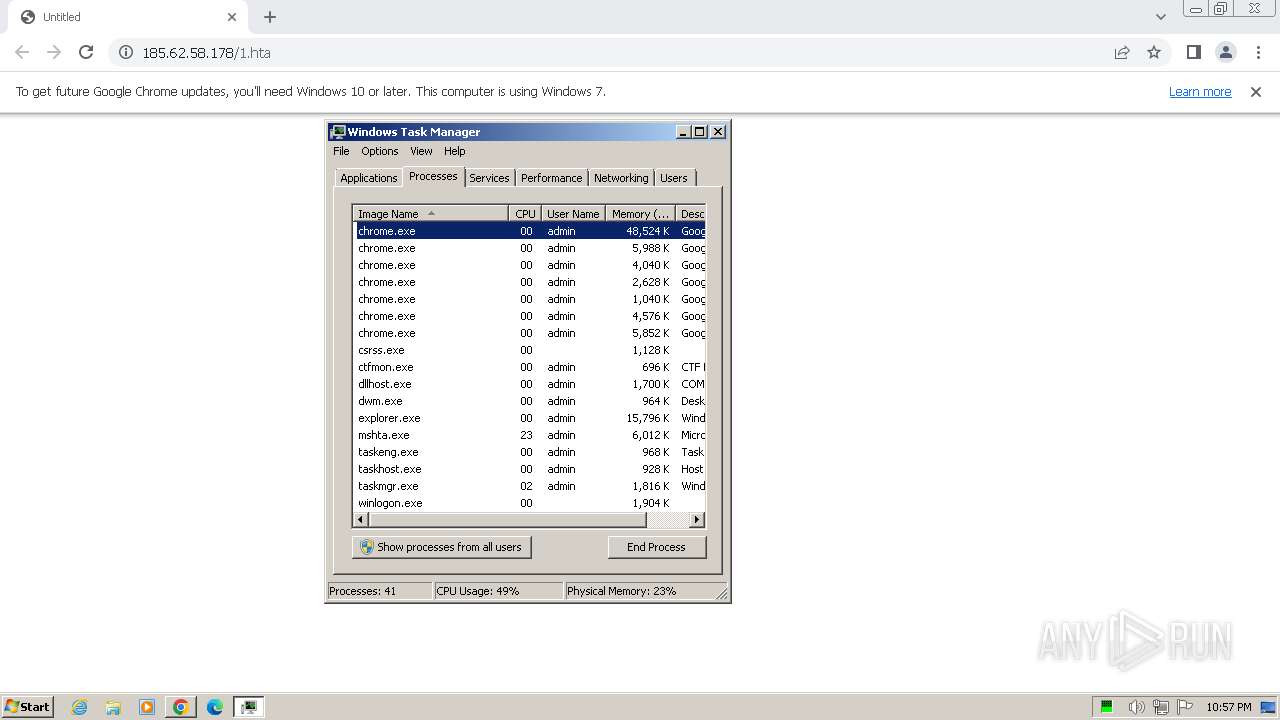Open Task Manager View menu
Screen dimensions: 1280x720
pos(421,151)
